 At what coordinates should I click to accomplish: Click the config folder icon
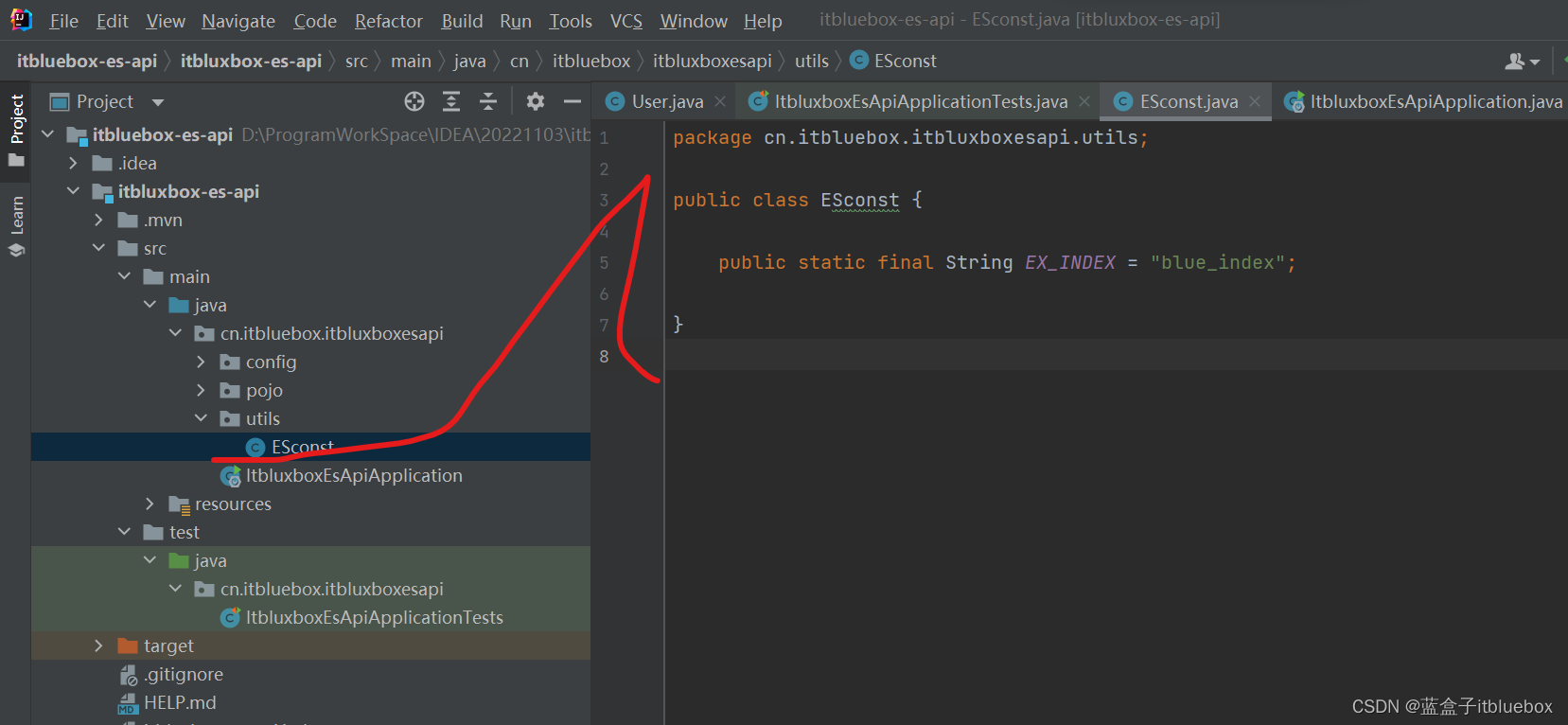(x=229, y=362)
